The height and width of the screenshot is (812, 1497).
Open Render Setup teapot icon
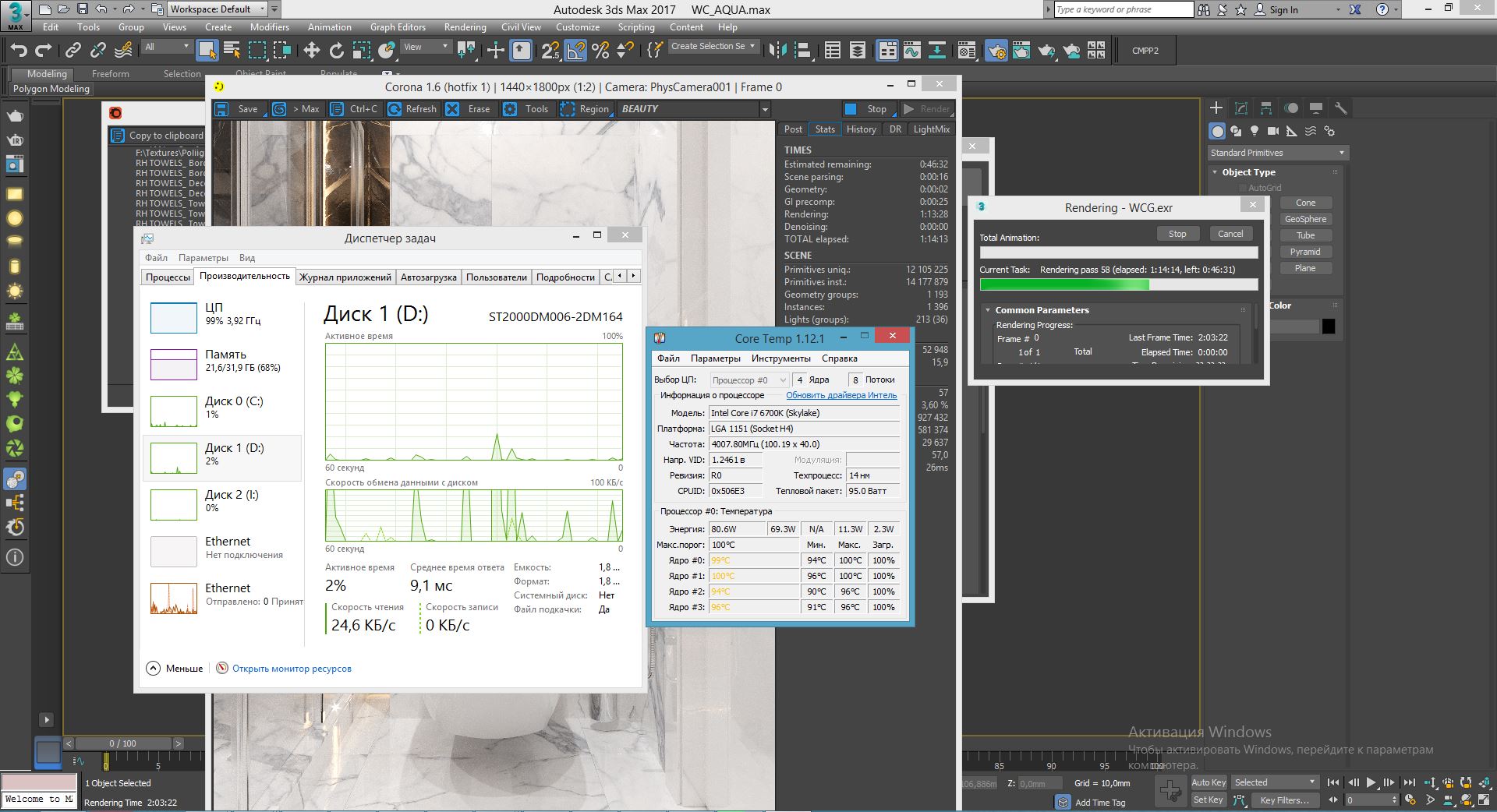tap(996, 51)
